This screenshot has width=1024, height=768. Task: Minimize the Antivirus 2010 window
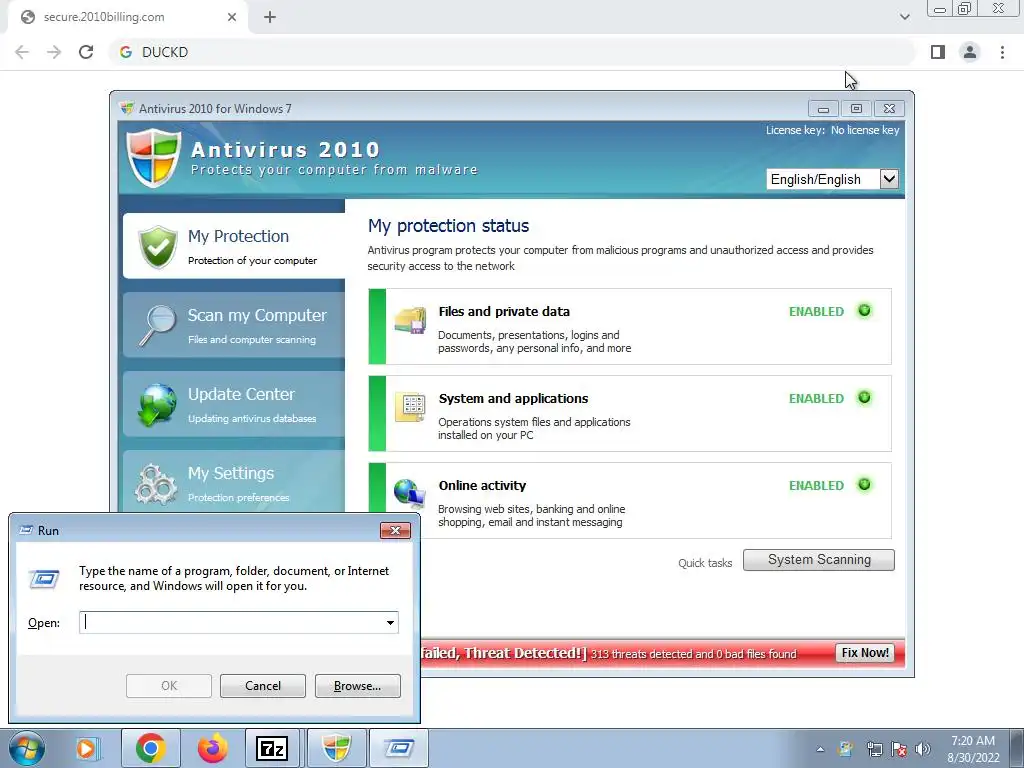coord(823,108)
